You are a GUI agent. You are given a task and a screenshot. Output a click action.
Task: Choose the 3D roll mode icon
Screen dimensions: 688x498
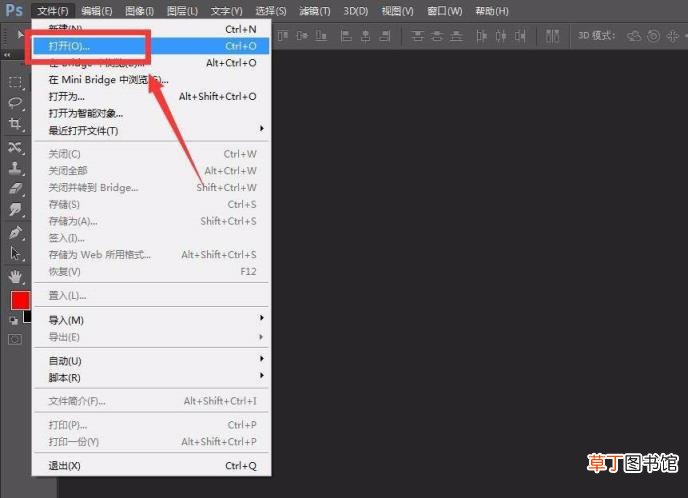point(653,36)
